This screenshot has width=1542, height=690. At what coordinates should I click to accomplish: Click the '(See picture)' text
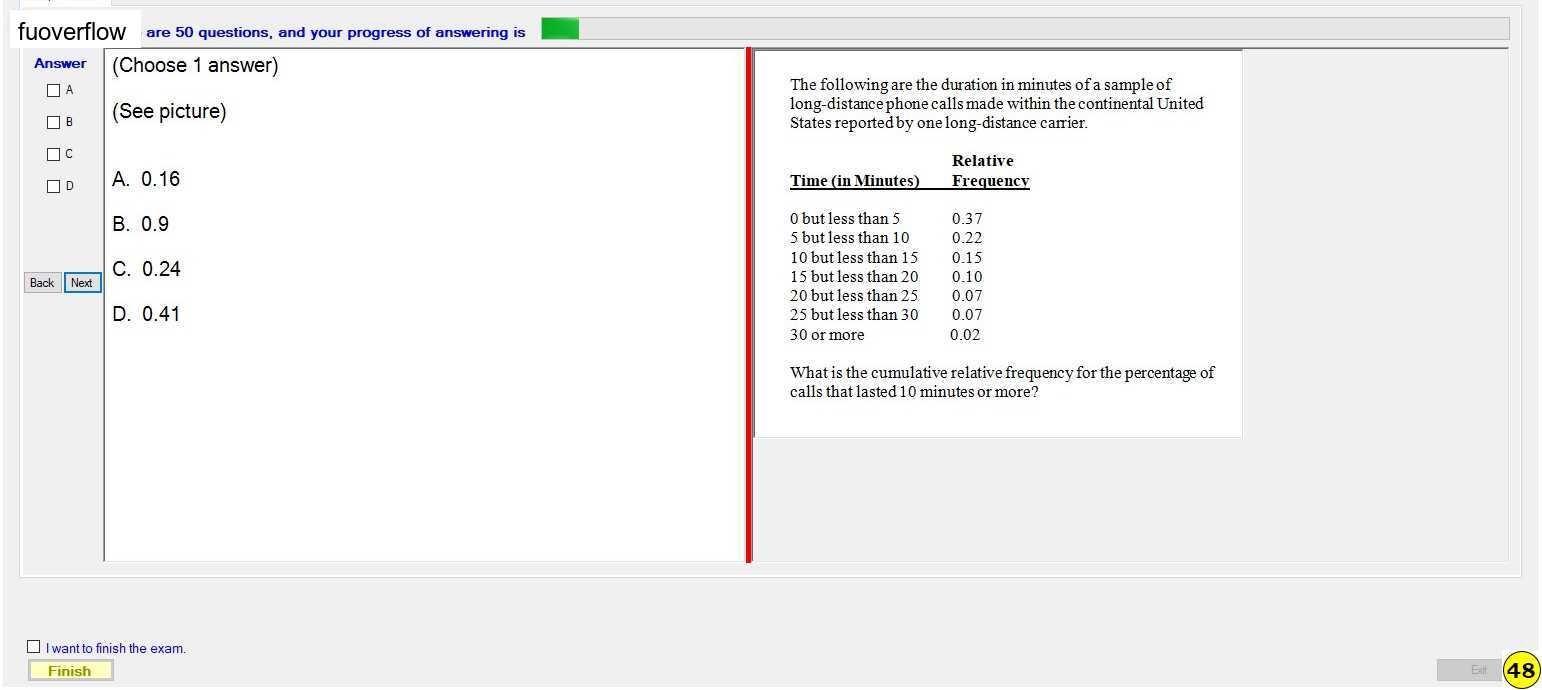click(x=169, y=111)
